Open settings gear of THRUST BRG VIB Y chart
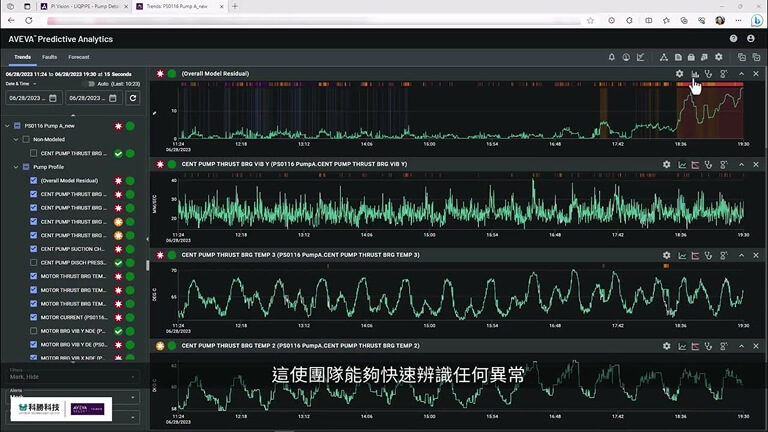The height and width of the screenshot is (432, 768). [667, 165]
